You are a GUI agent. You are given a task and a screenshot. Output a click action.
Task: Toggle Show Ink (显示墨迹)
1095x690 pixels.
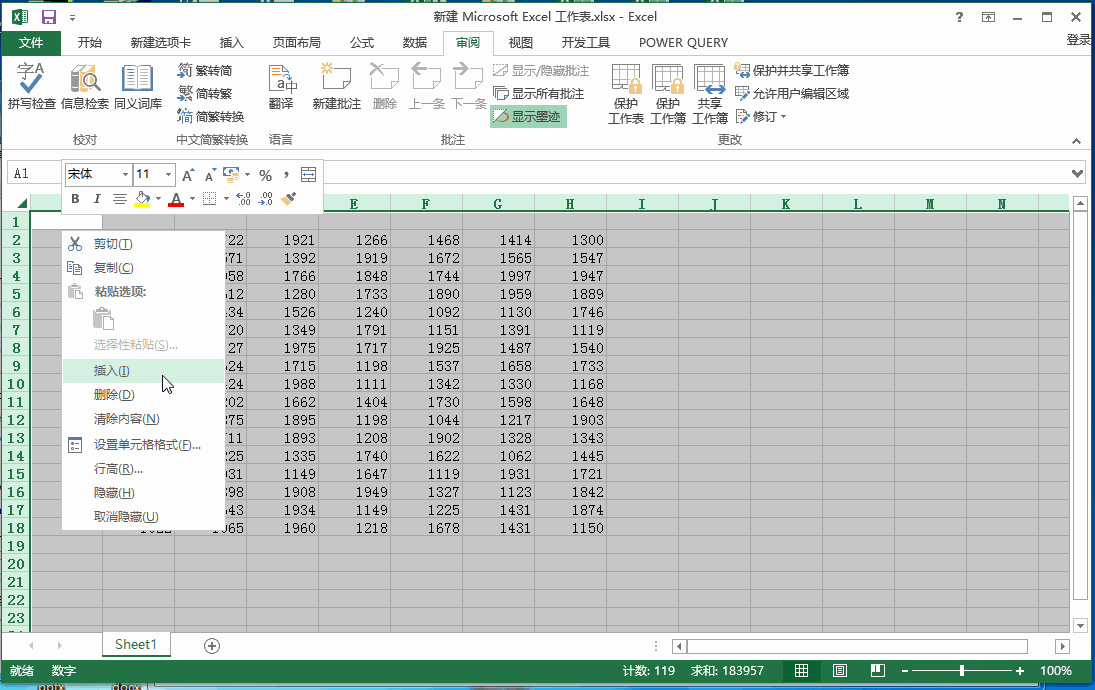[528, 117]
